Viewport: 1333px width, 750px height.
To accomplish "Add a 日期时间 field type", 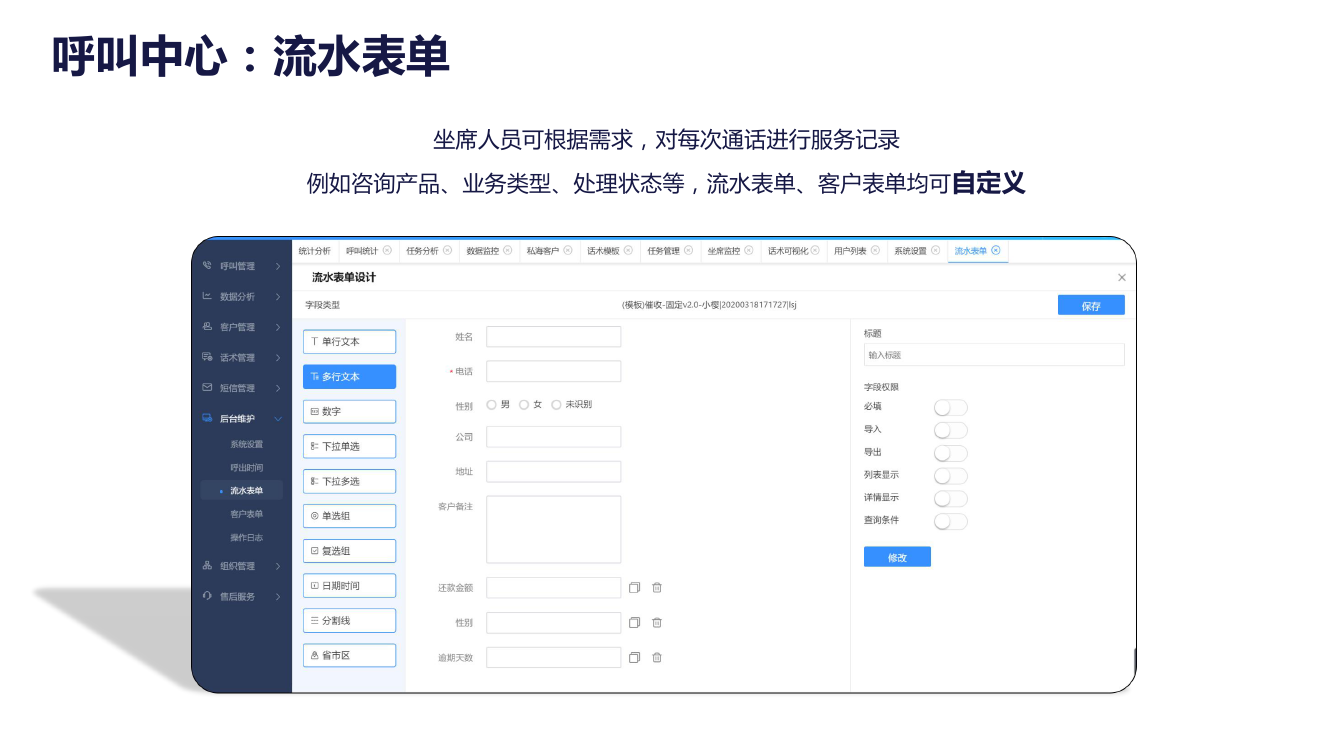I will pos(349,586).
